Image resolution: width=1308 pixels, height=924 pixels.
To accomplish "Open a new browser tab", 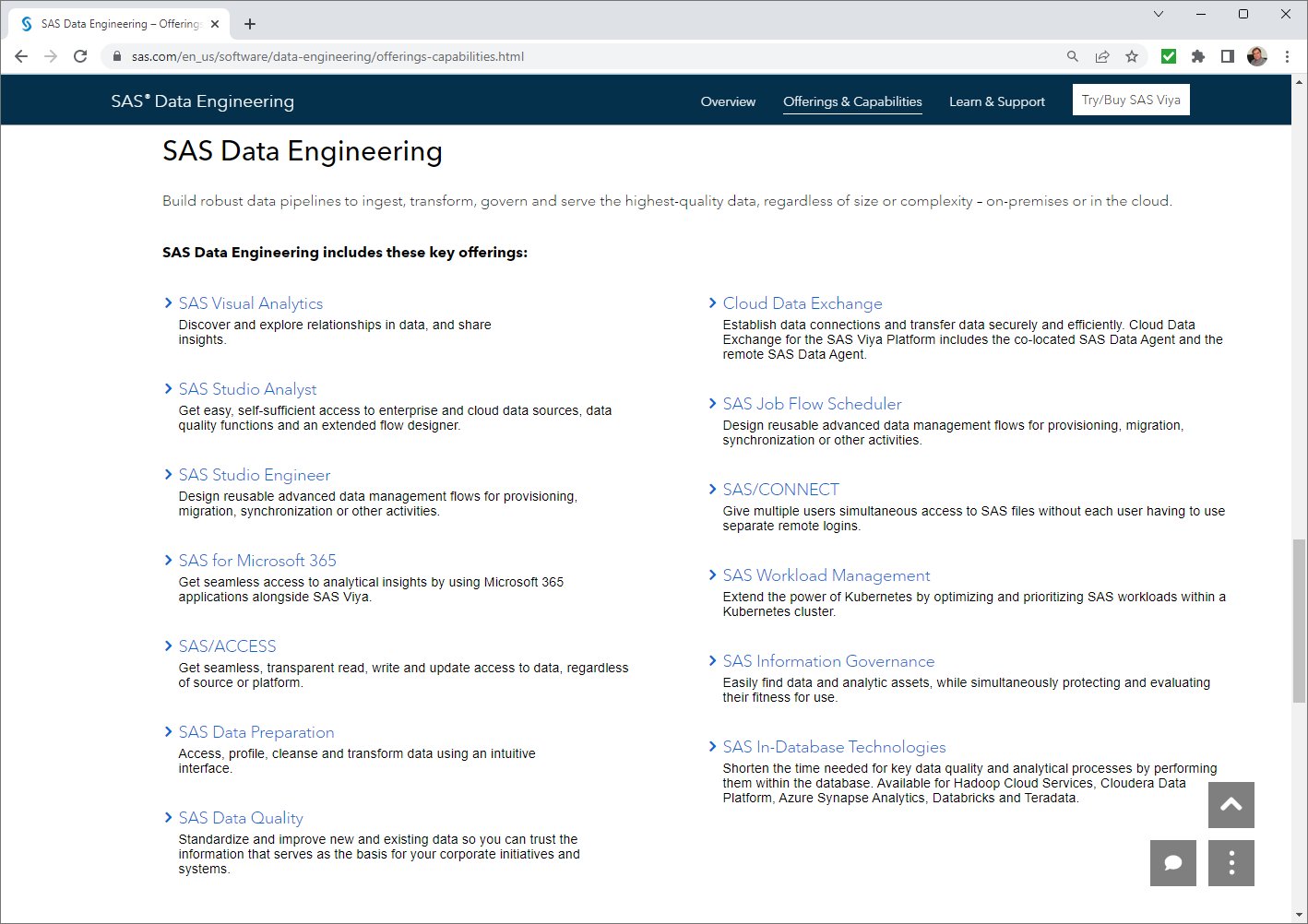I will 250,24.
